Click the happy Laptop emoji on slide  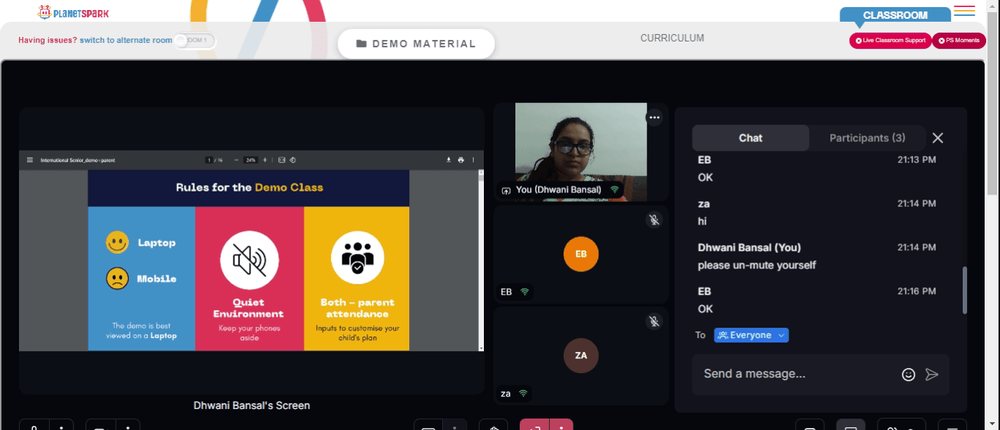point(117,242)
